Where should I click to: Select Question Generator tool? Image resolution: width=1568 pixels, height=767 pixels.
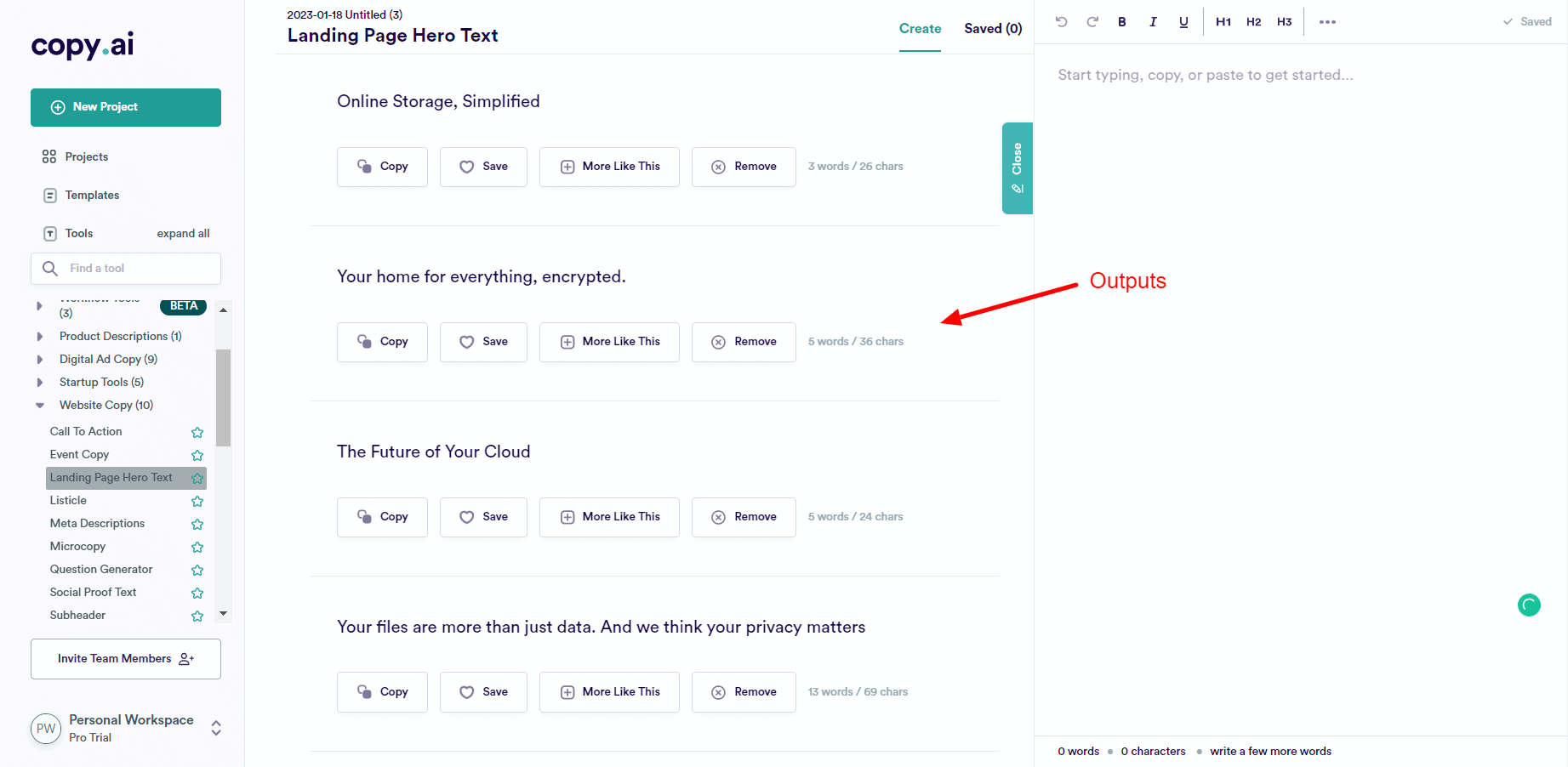pos(101,569)
